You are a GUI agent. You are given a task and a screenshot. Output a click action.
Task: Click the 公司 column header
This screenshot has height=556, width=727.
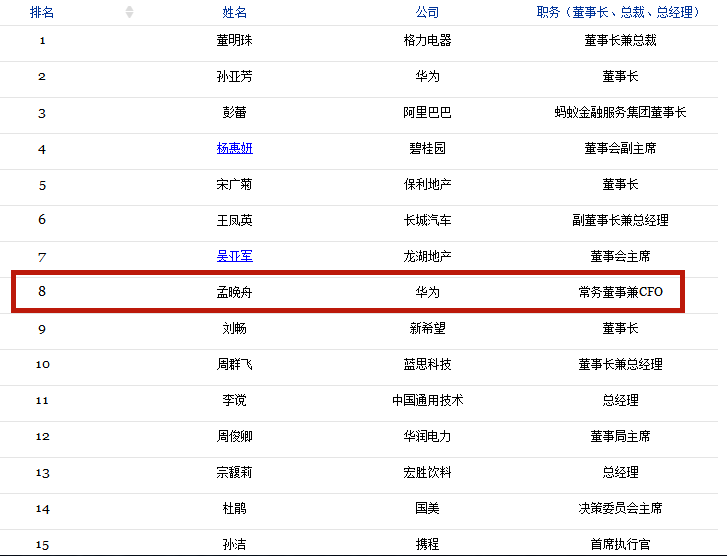[427, 13]
